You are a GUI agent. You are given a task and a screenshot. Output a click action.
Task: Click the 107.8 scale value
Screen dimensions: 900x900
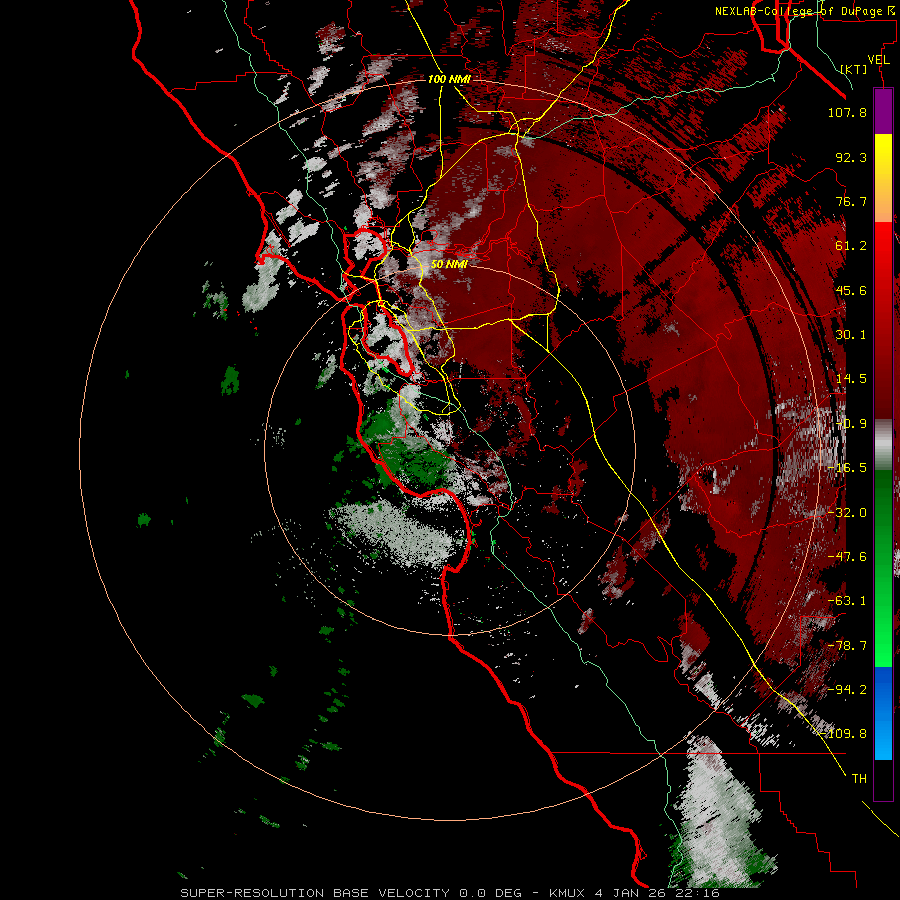click(847, 112)
